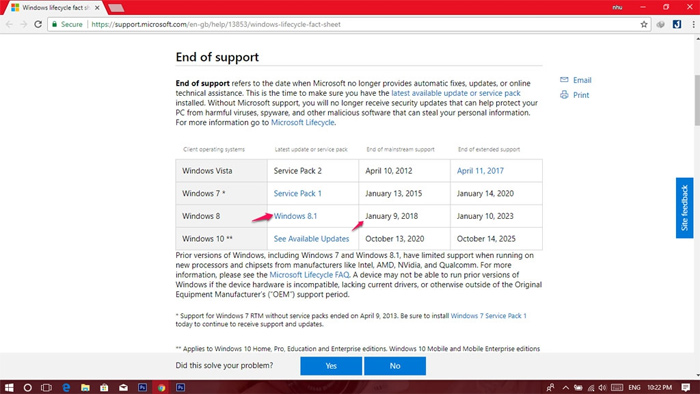Launch Microsoft Edge from taskbar
Viewport: 700px width, 394px height.
[66, 387]
